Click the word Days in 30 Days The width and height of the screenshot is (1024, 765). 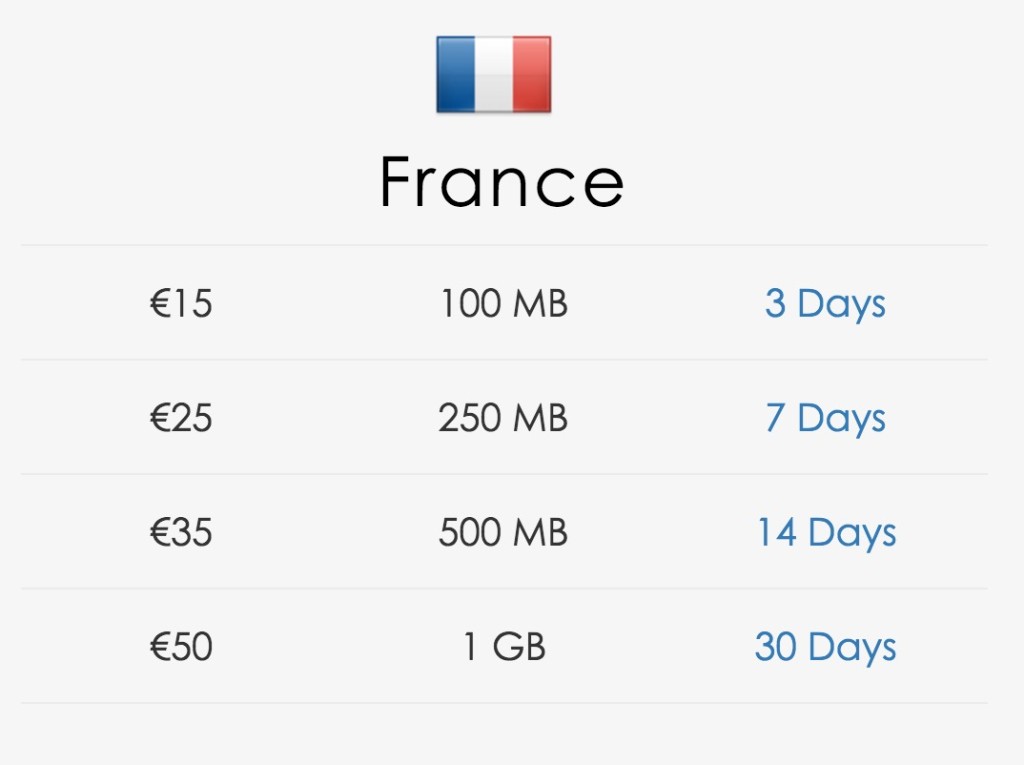point(852,648)
